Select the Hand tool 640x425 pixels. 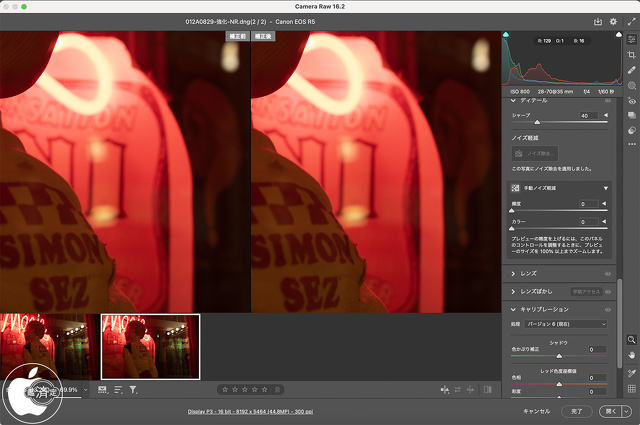pyautogui.click(x=632, y=355)
